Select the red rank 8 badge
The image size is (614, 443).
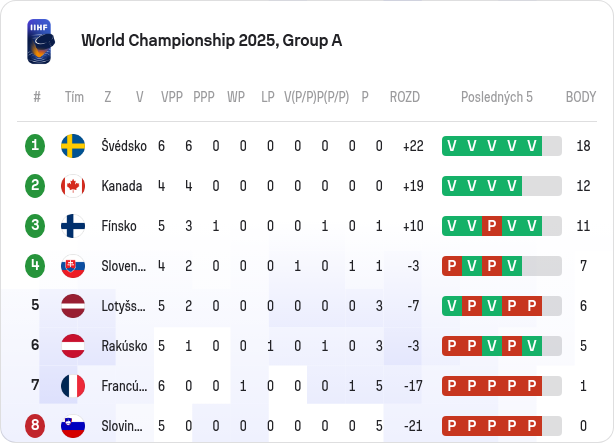35,426
